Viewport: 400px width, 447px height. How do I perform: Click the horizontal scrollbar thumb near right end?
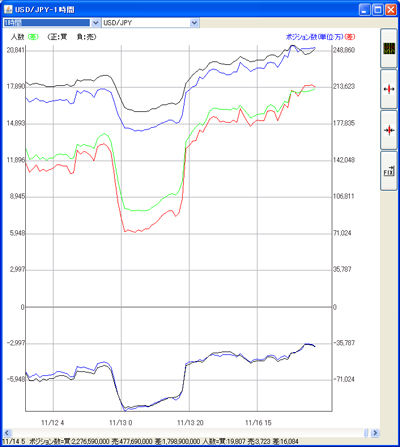tap(366, 433)
